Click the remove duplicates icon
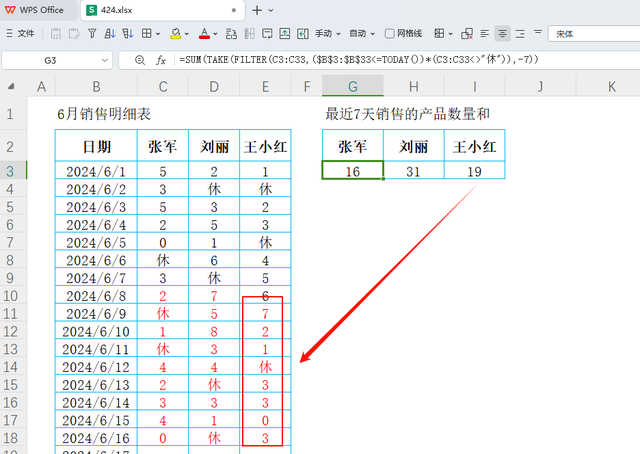Screen dimensions: 640x454 pos(467,33)
